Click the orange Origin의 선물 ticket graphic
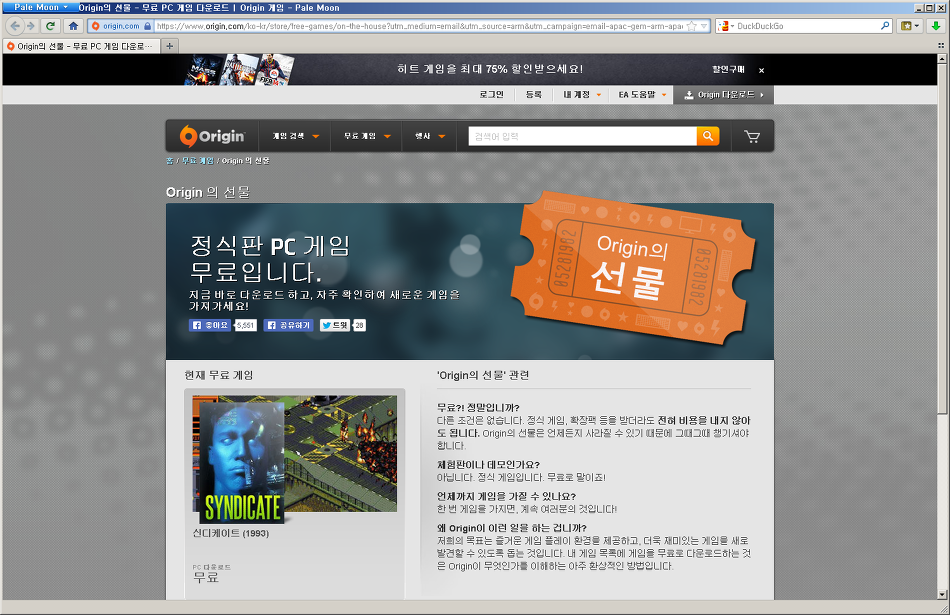This screenshot has width=950, height=615. tap(633, 268)
